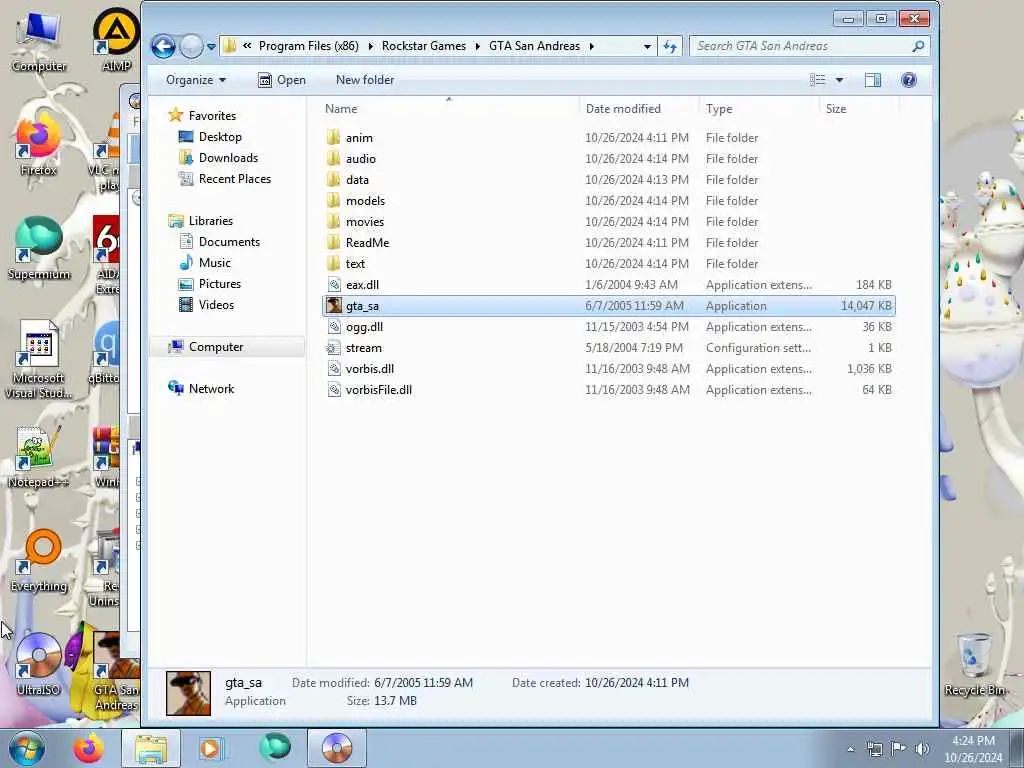
Task: Click the Firefox desktop shortcut
Action: pyautogui.click(x=38, y=145)
